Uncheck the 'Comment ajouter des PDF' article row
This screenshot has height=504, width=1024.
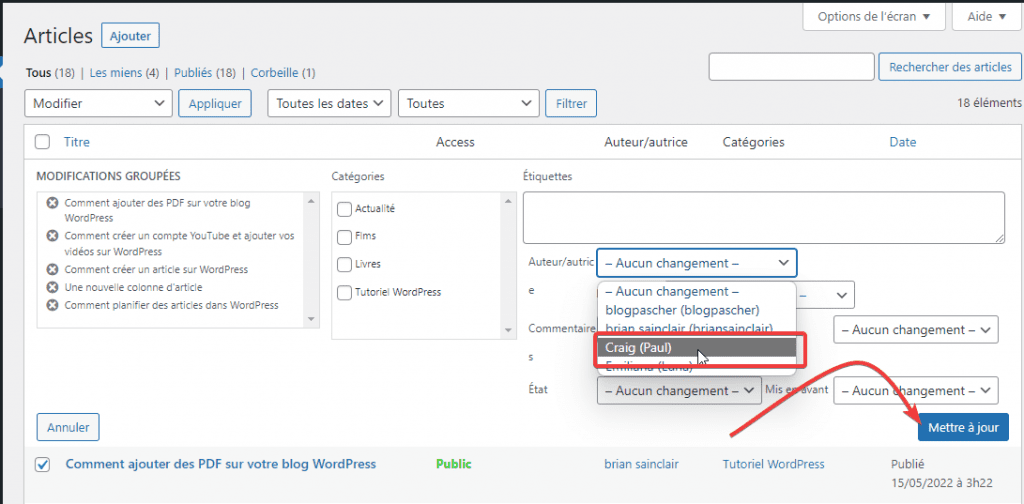tap(42, 464)
